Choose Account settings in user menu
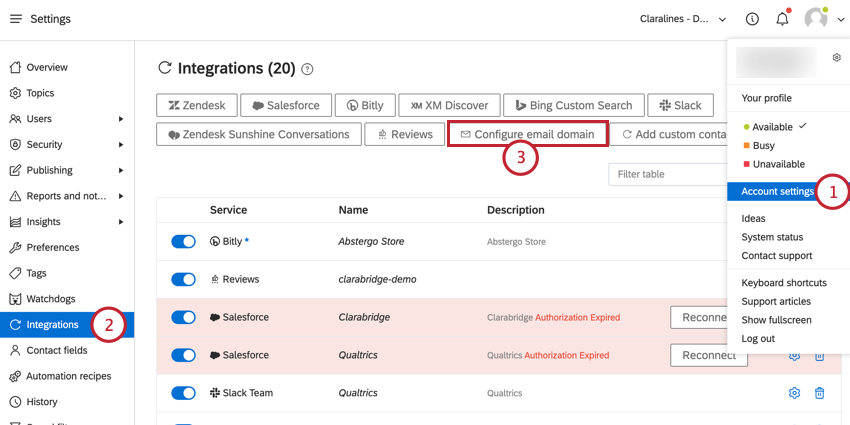 pos(777,191)
